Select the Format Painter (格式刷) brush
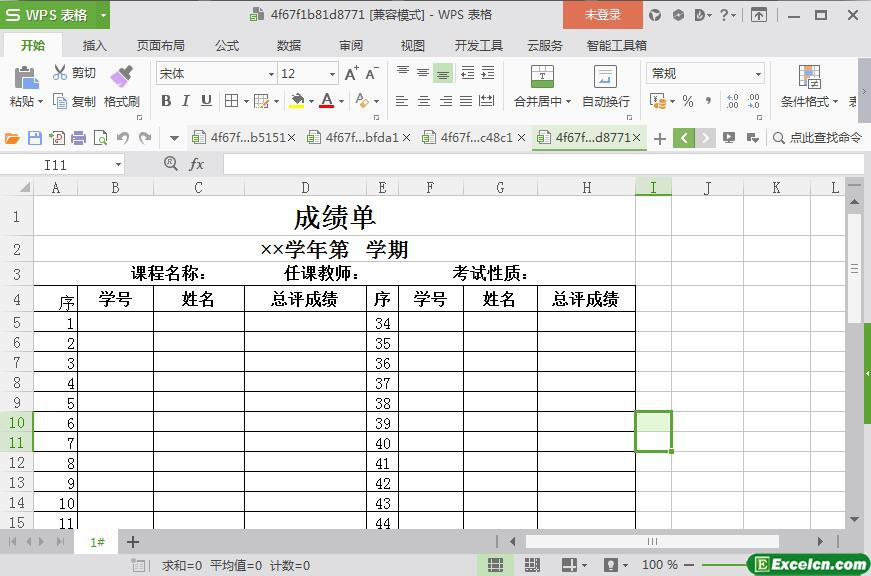 pyautogui.click(x=121, y=77)
